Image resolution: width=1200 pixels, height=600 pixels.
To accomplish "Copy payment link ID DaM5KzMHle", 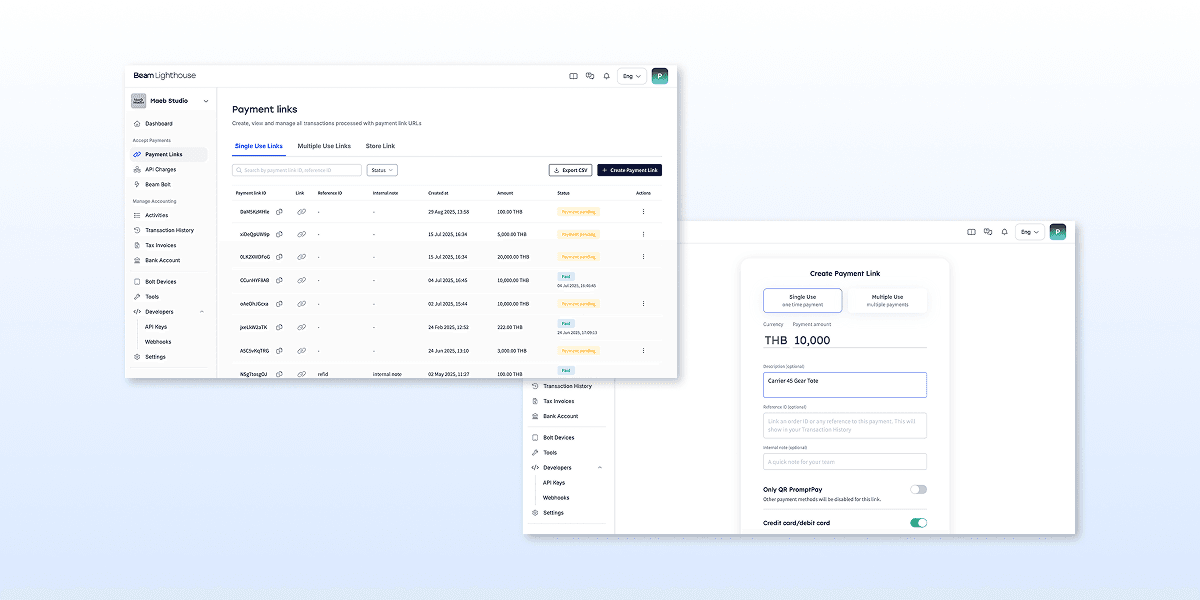I will pyautogui.click(x=279, y=211).
